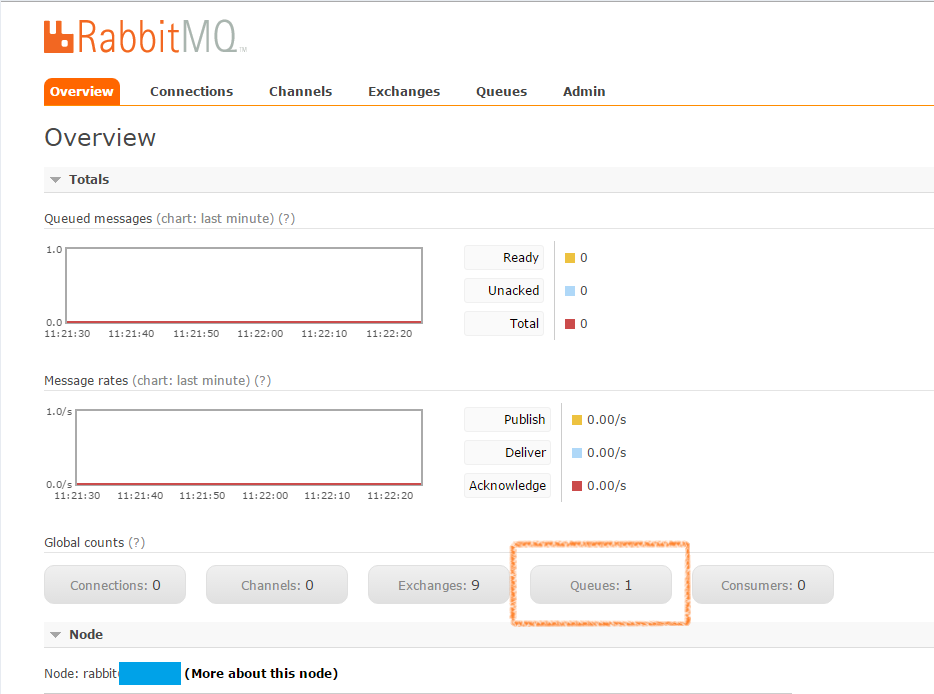Click the Channels: 0 count button
Viewport: 934px width, 694px height.
[277, 585]
